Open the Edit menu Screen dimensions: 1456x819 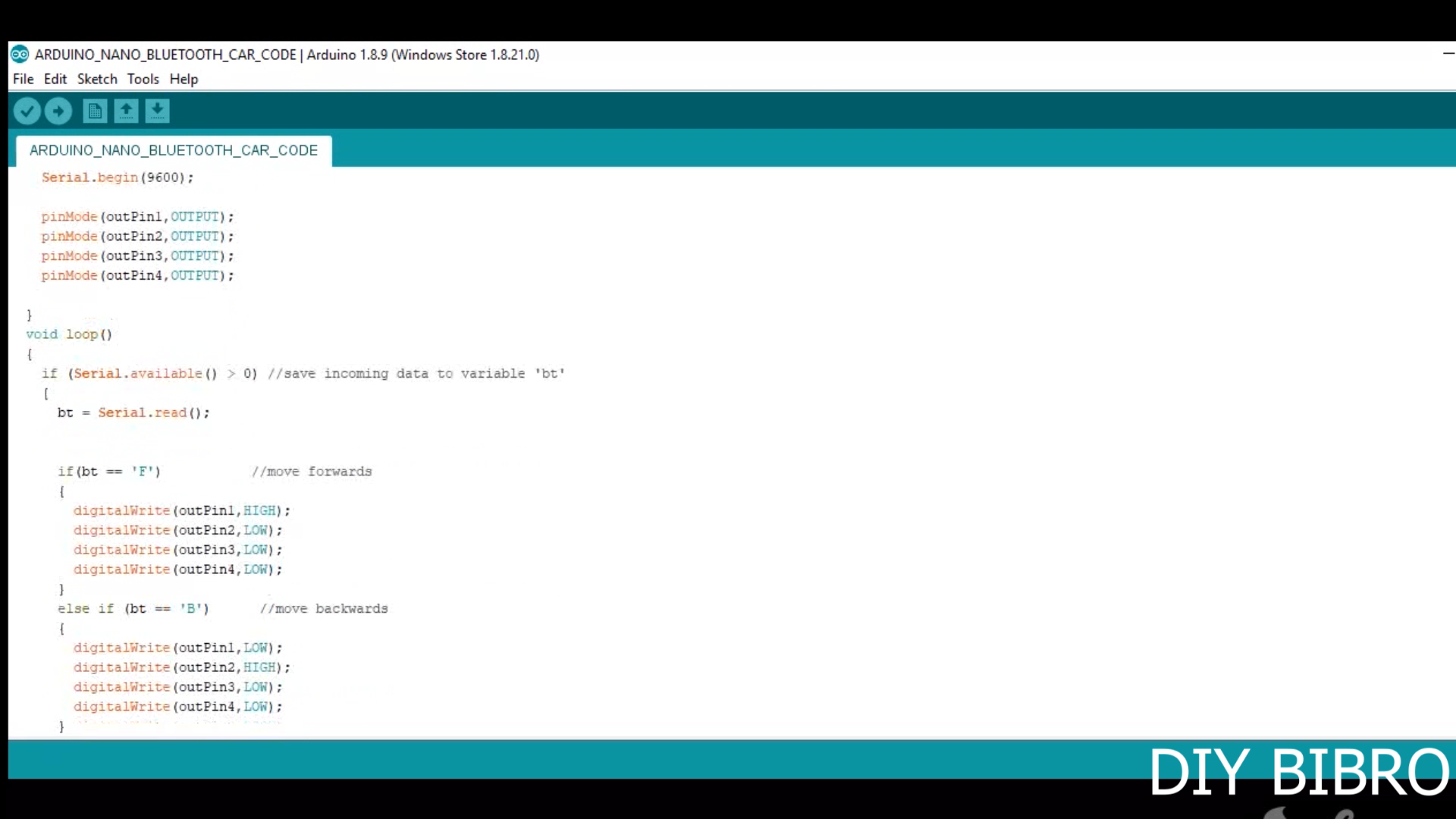click(55, 79)
